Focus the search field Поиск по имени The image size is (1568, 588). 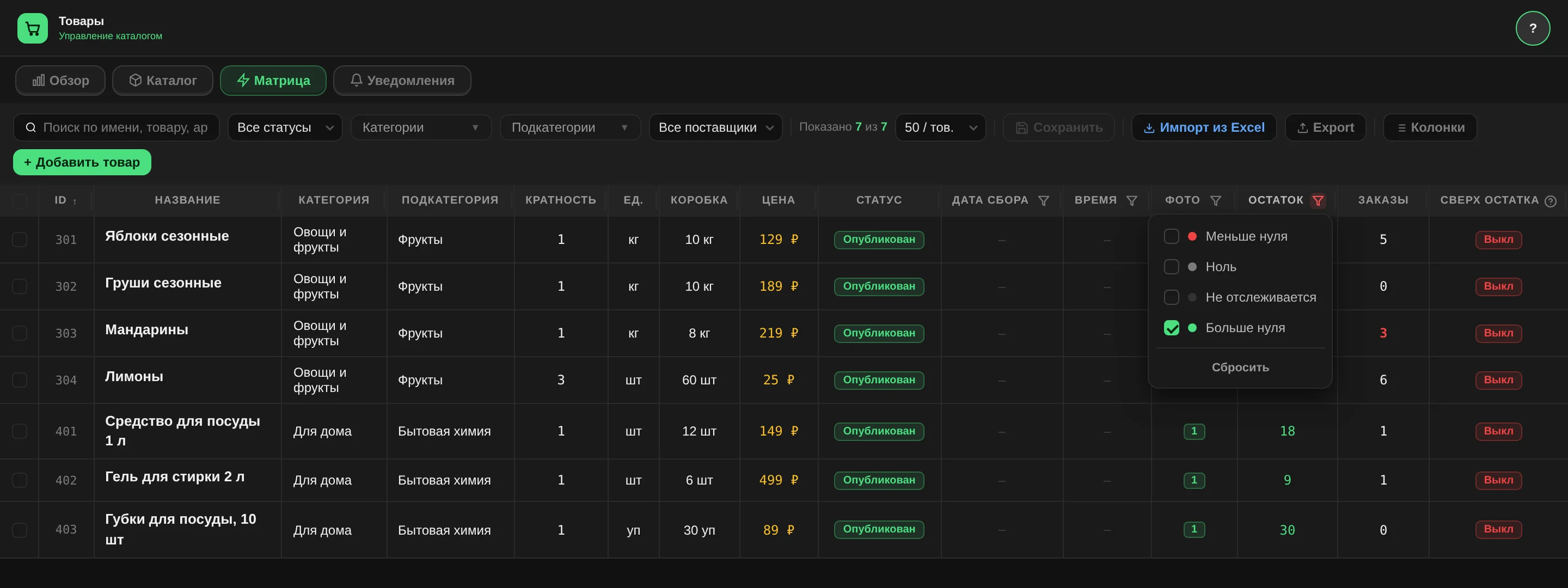117,127
